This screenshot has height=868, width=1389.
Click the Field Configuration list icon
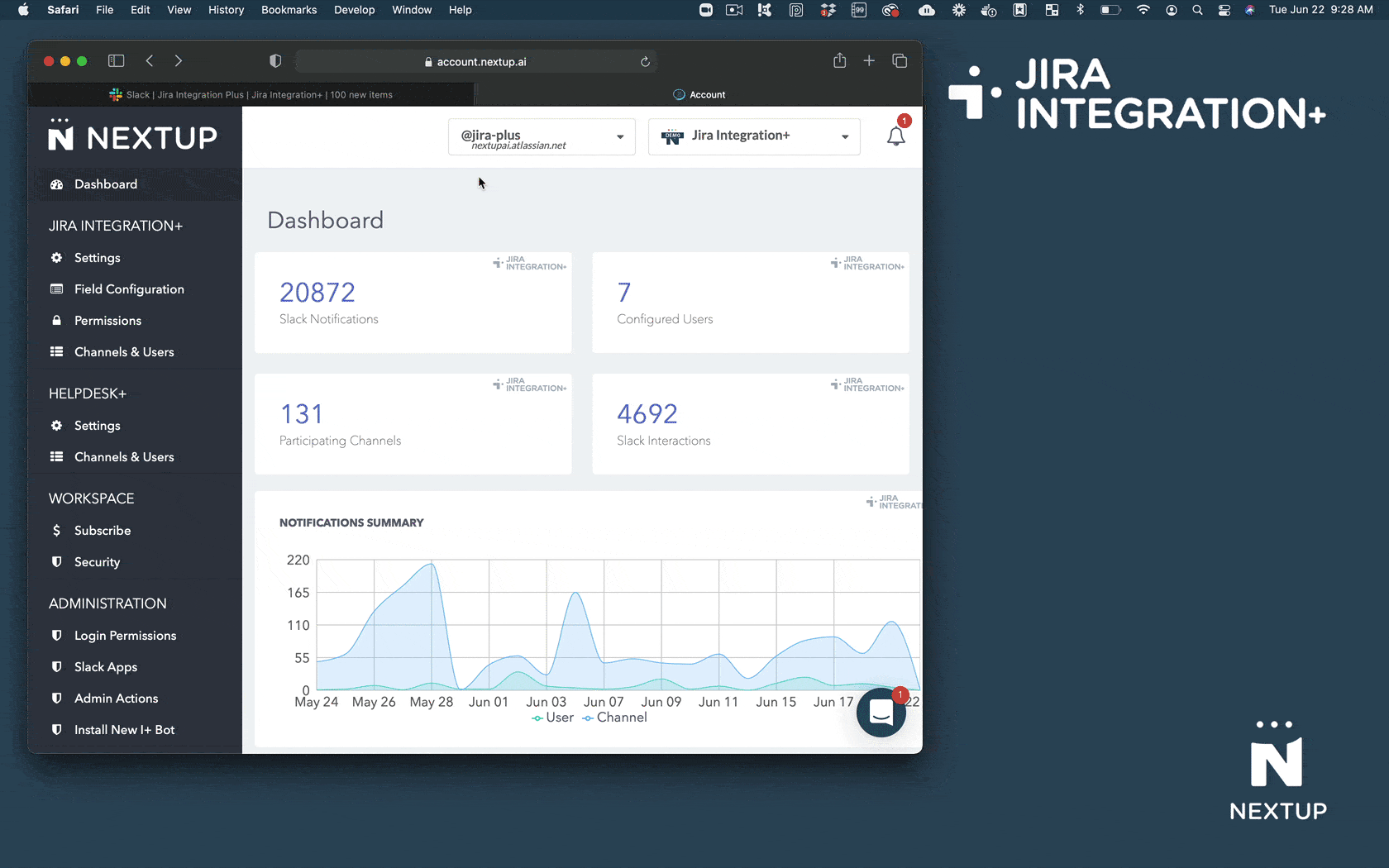pyautogui.click(x=56, y=289)
